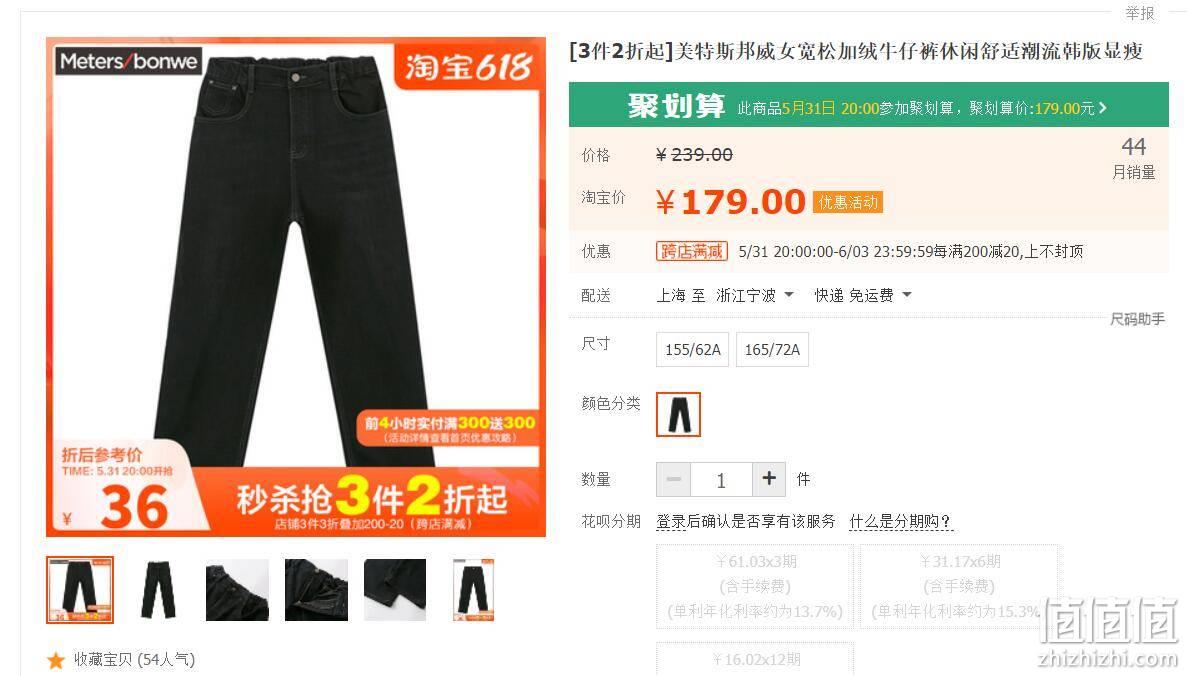Choose size 155/62A
The height and width of the screenshot is (676, 1187).
[x=693, y=349]
